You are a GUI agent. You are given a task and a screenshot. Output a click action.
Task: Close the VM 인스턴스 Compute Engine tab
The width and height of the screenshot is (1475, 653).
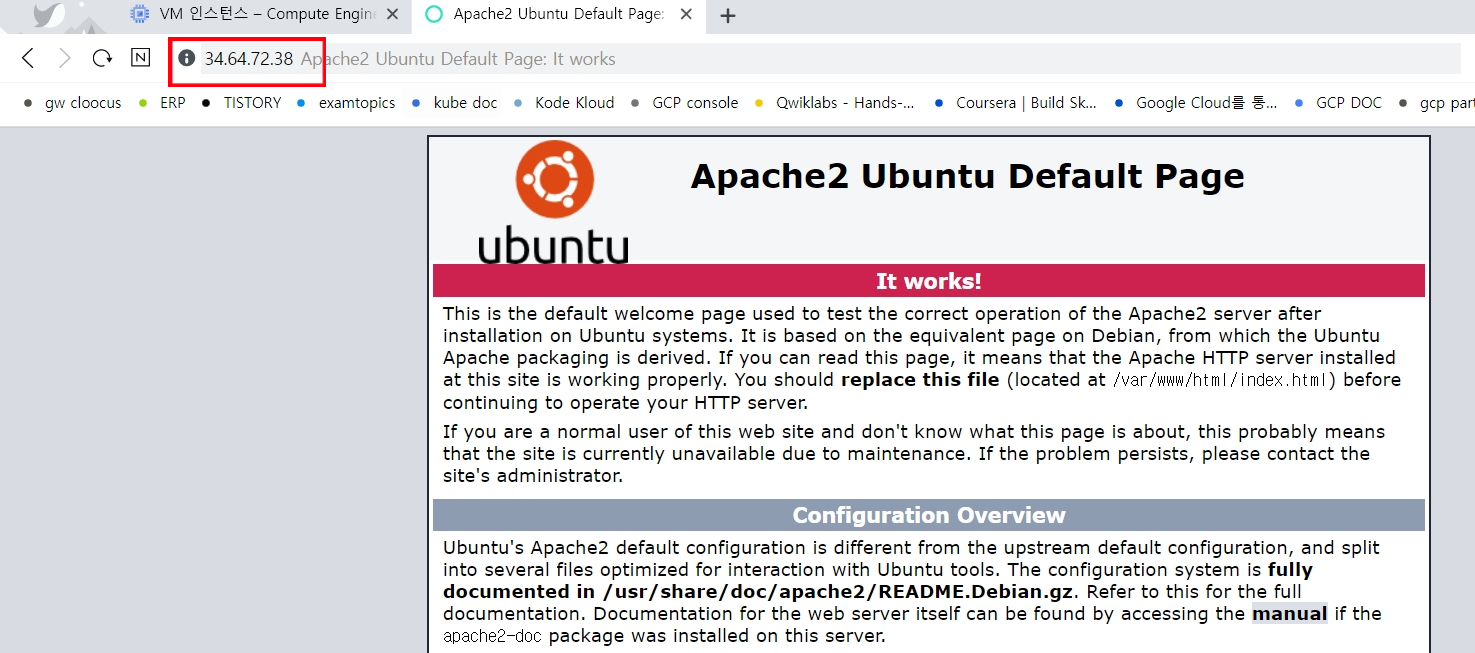point(392,15)
